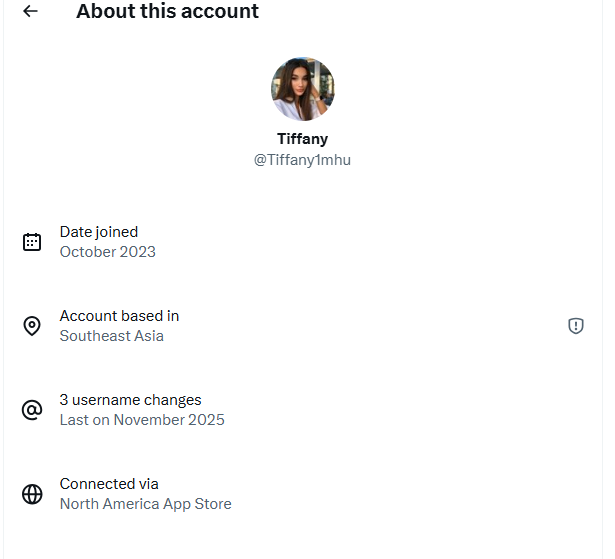Click the @ symbol icon
This screenshot has height=559, width=615.
click(32, 410)
